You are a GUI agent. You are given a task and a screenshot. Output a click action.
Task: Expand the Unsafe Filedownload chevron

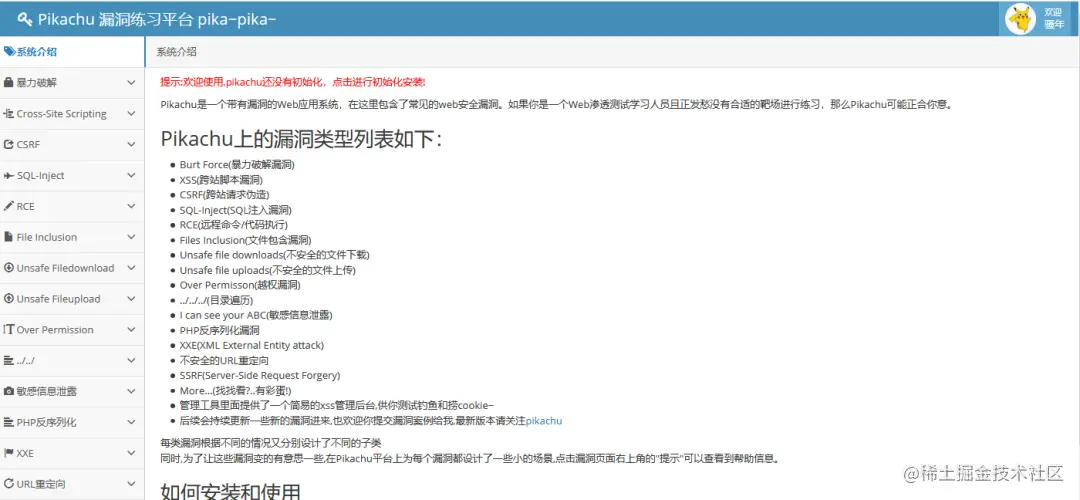[132, 268]
